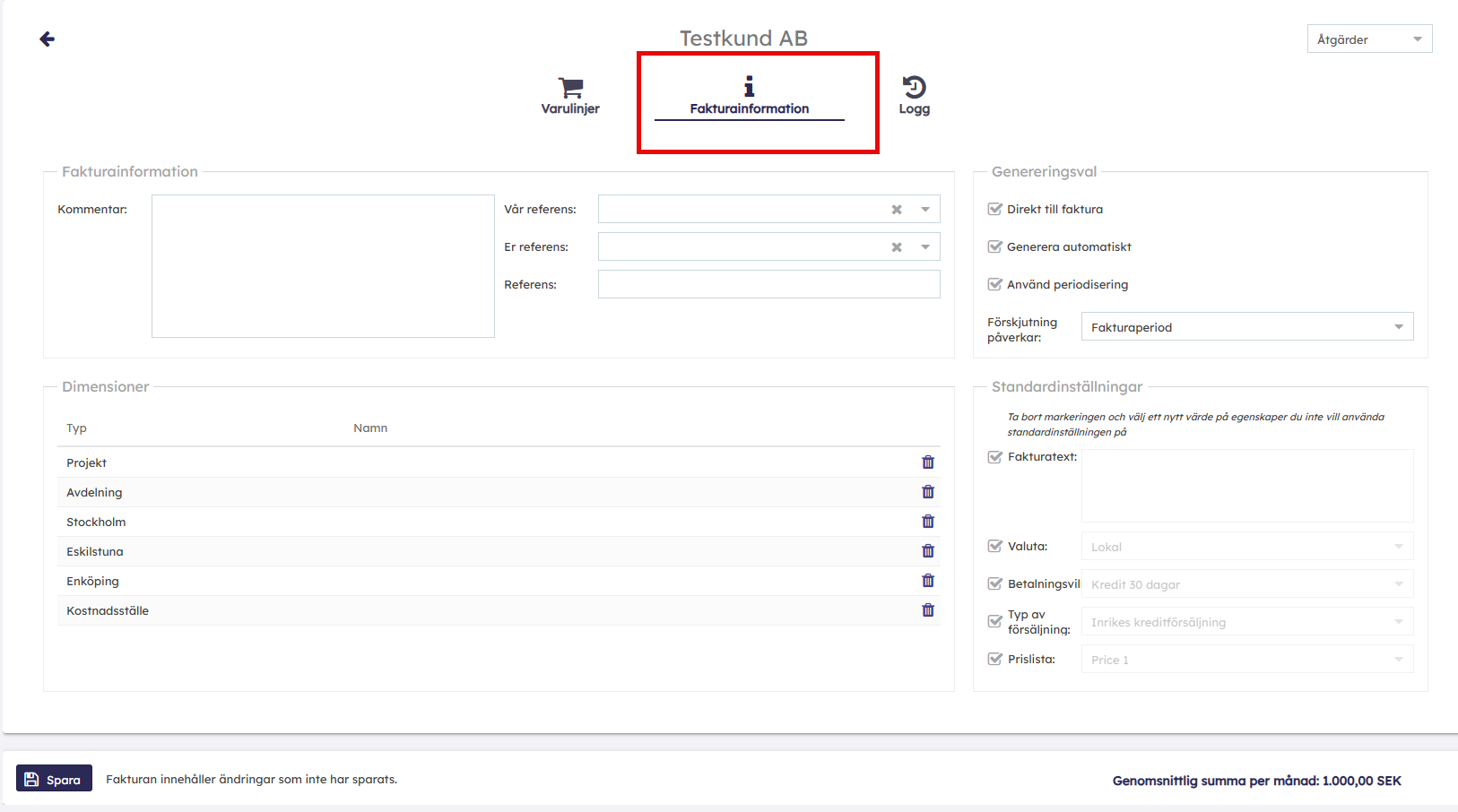The image size is (1458, 812).
Task: Toggle Direkt till faktura checkbox
Action: [994, 209]
